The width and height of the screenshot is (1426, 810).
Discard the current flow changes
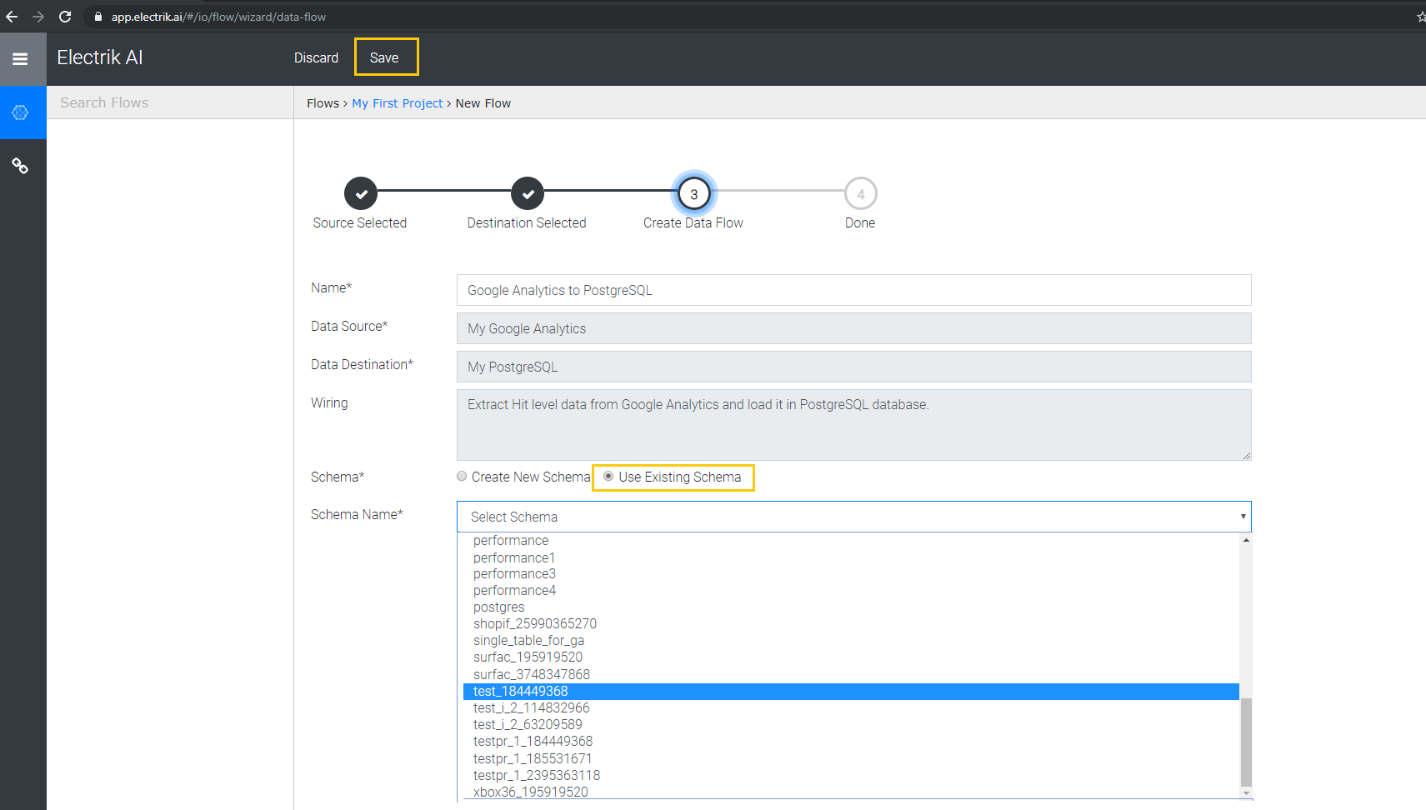pyautogui.click(x=316, y=57)
